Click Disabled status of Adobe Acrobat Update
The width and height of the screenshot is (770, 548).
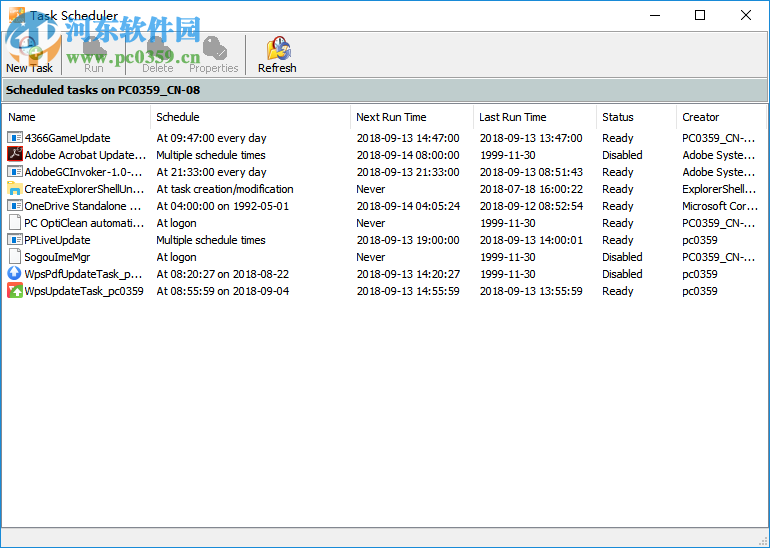(x=622, y=155)
